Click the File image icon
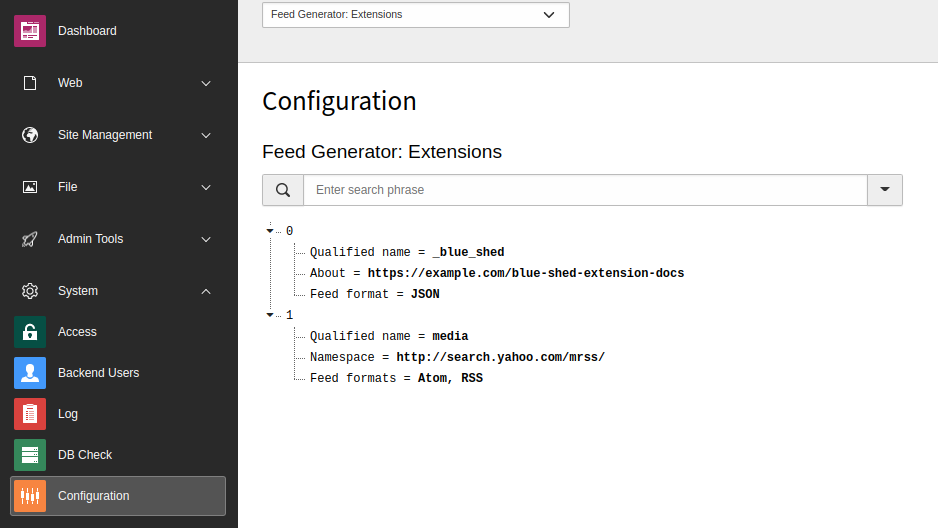Viewport: 938px width, 528px height. point(30,187)
